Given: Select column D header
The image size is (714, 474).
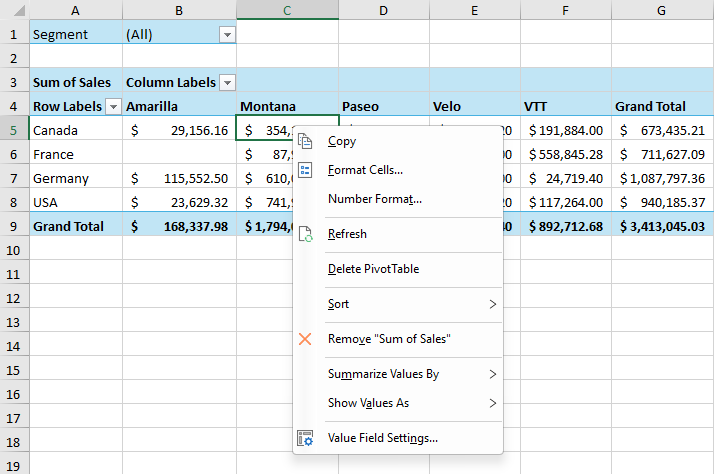Looking at the screenshot, I should [x=384, y=10].
